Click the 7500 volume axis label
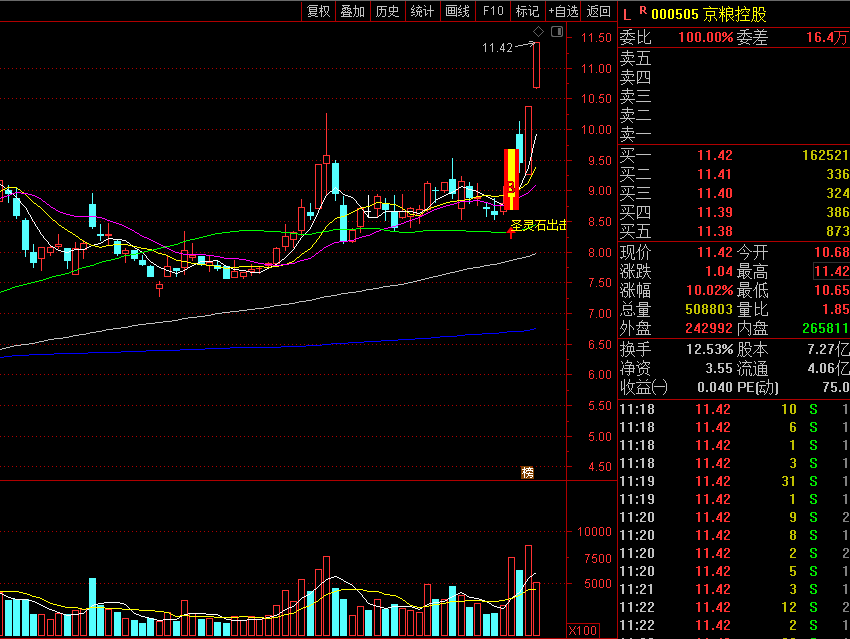 pyautogui.click(x=598, y=558)
